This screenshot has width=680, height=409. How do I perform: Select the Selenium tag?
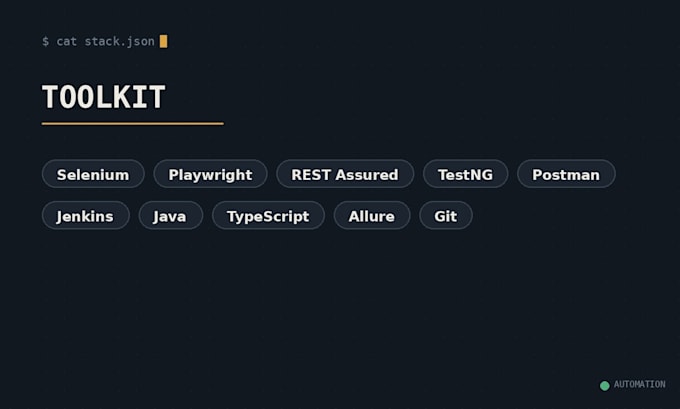pos(93,174)
